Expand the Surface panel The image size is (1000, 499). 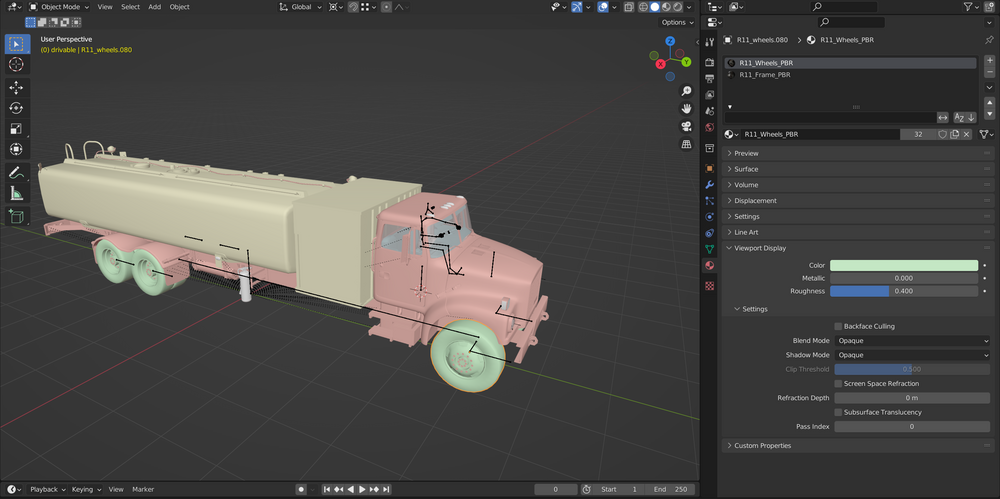[746, 169]
